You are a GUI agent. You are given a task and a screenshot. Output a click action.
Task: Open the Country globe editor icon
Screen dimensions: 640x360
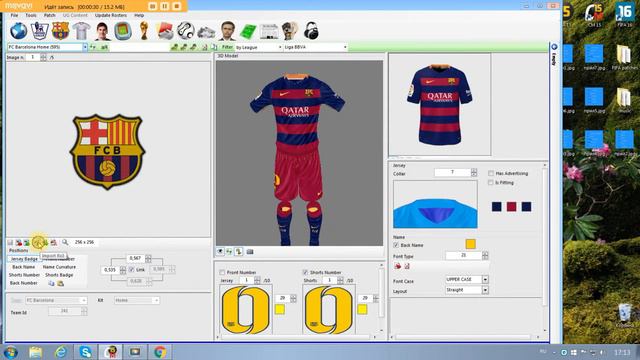[19, 31]
